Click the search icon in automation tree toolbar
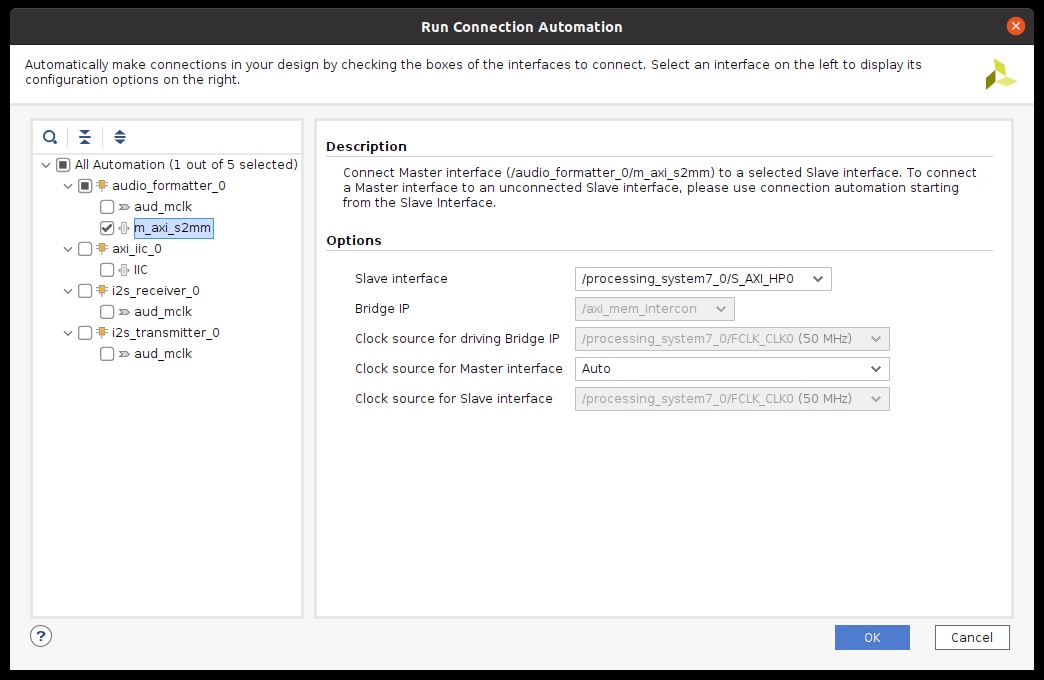The height and width of the screenshot is (680, 1044). tap(50, 137)
